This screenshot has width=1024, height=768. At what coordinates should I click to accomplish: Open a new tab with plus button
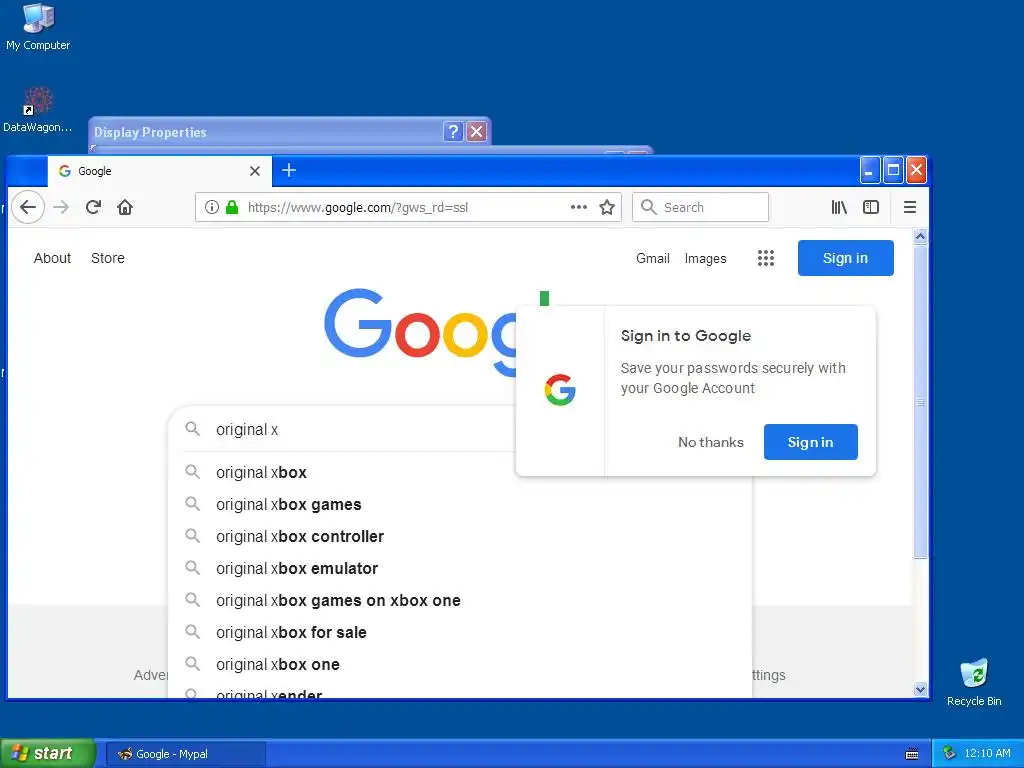point(289,170)
